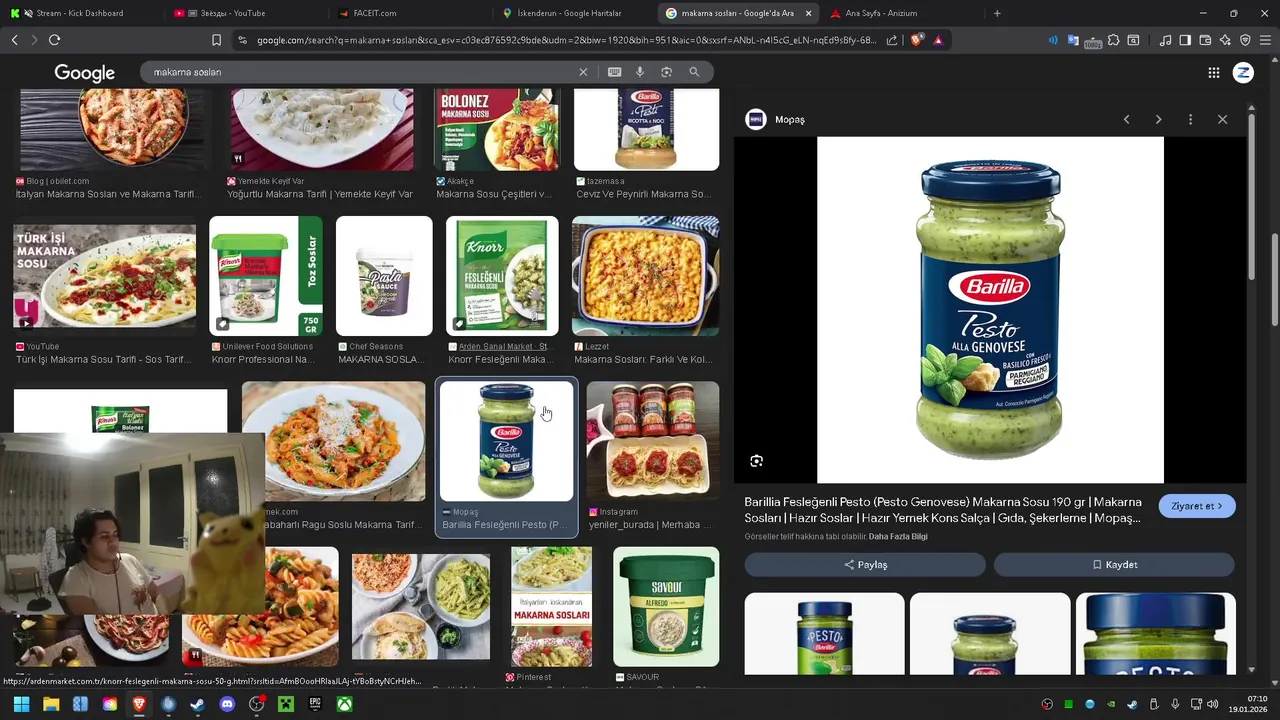This screenshot has height=720, width=1280.
Task: Open the Brave VPN shield icon
Action: 1245,40
